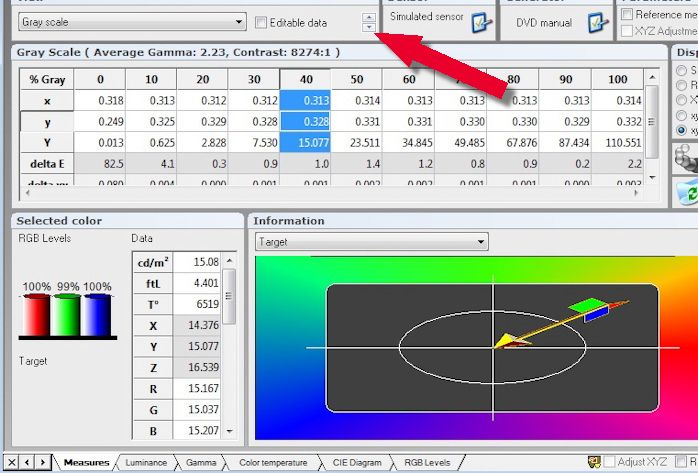Select the second Display radio button
The height and width of the screenshot is (473, 698).
(681, 85)
